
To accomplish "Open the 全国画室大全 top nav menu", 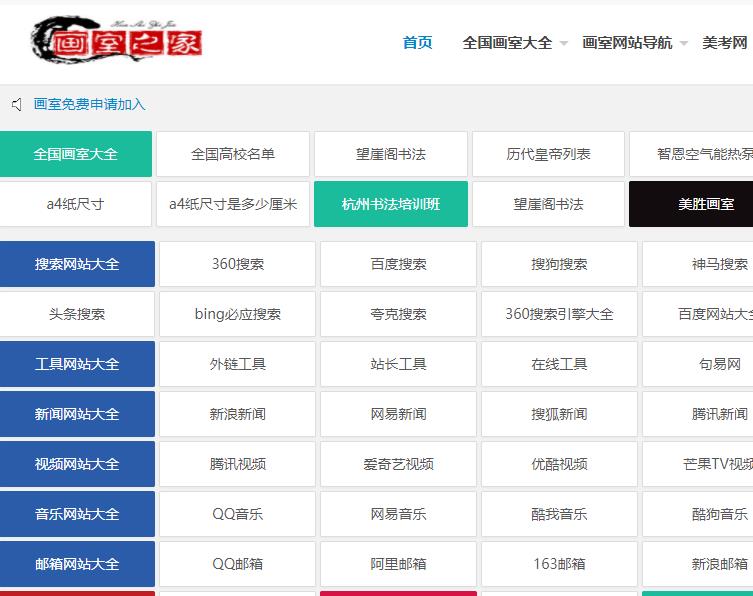I will click(507, 43).
